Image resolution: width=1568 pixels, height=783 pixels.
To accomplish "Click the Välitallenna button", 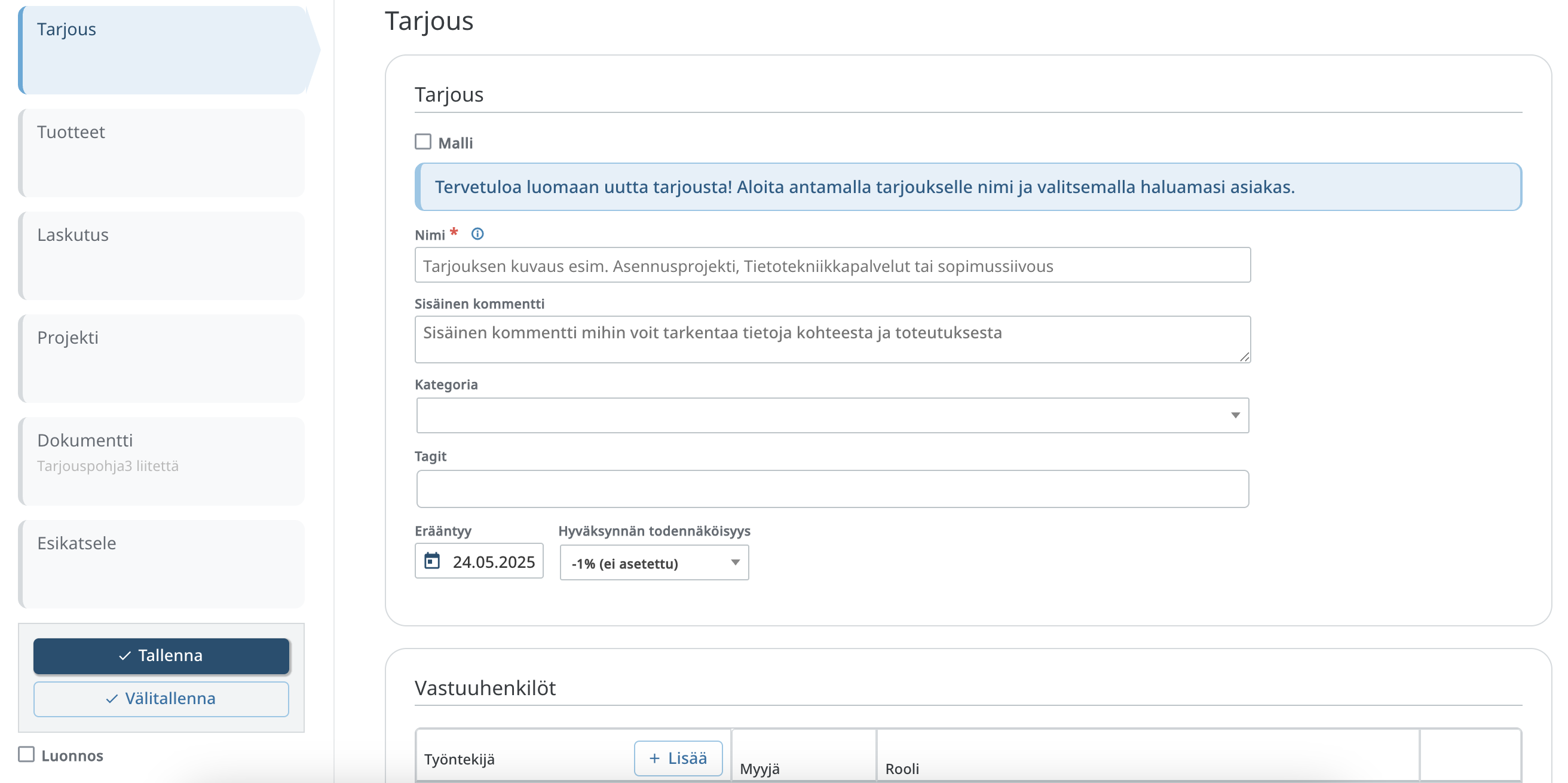I will (x=161, y=698).
